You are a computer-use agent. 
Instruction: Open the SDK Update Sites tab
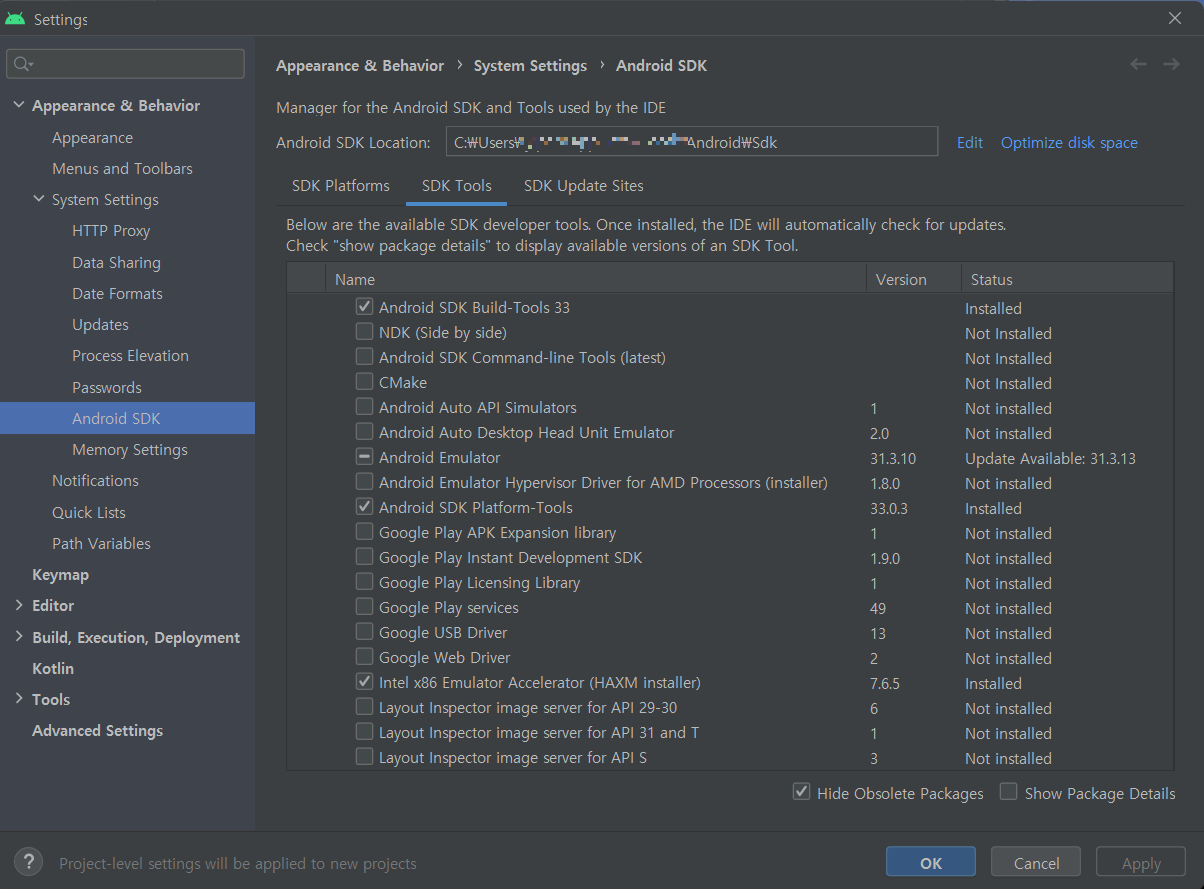[x=584, y=186]
